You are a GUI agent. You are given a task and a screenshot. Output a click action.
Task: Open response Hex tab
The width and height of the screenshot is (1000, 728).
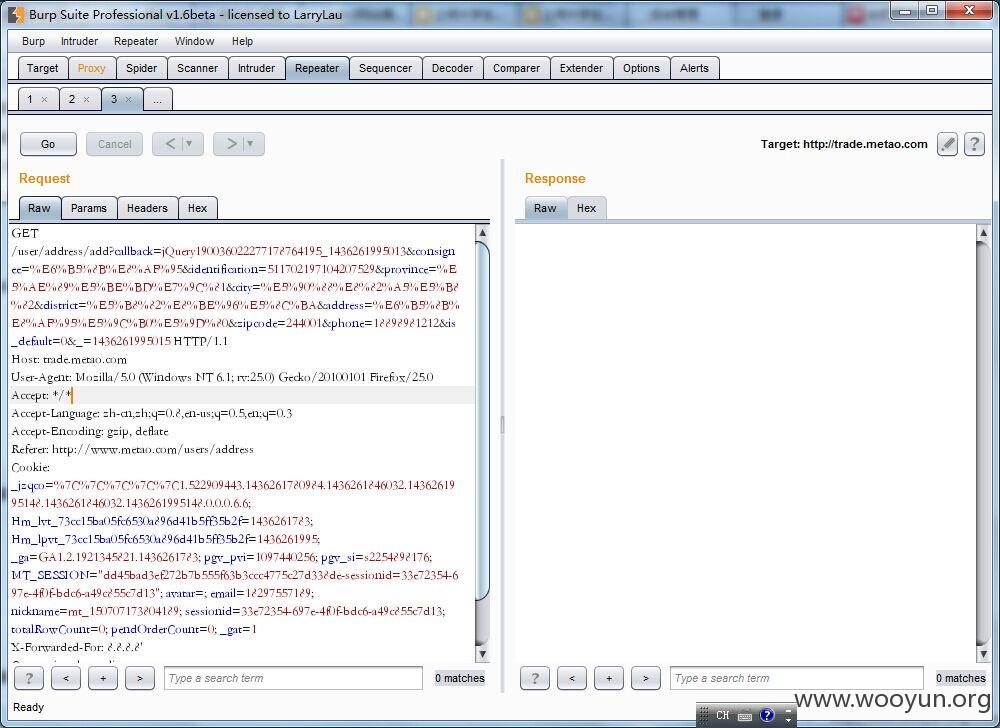pos(586,208)
